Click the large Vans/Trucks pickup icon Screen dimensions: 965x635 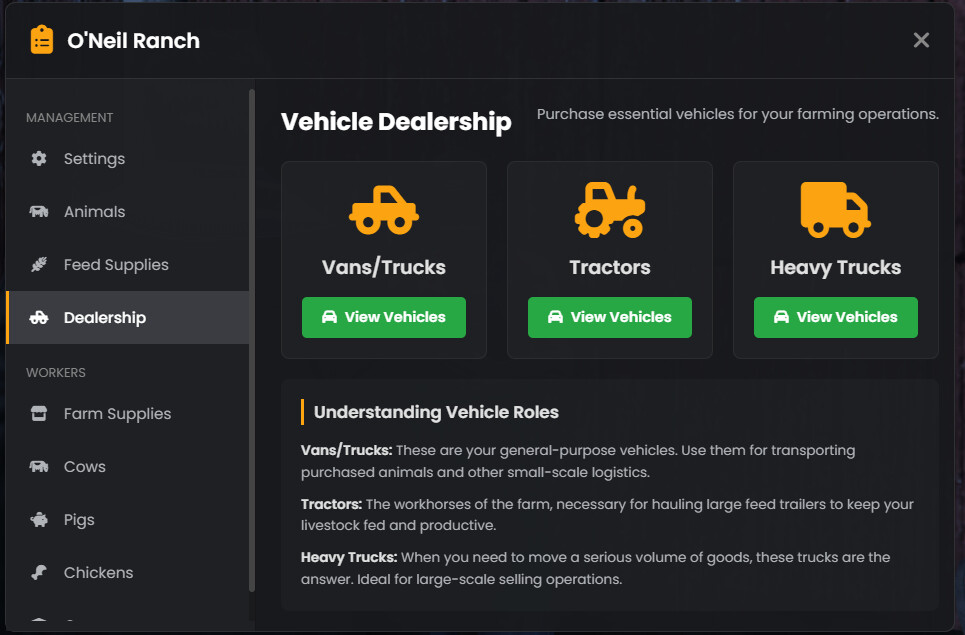click(384, 210)
